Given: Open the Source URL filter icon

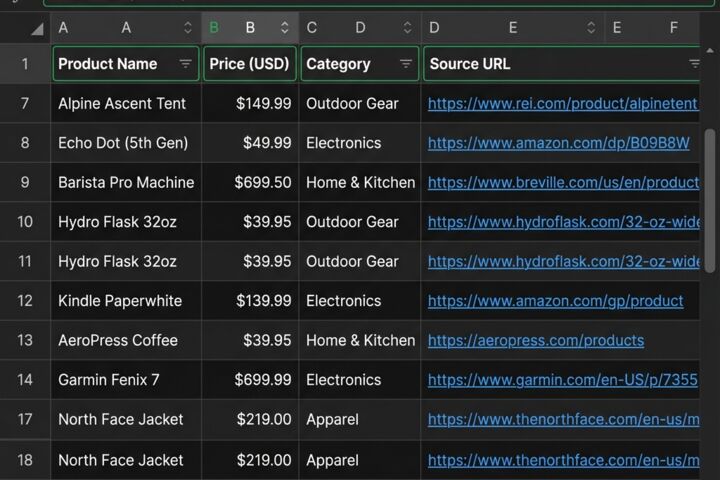Looking at the screenshot, I should 694,64.
